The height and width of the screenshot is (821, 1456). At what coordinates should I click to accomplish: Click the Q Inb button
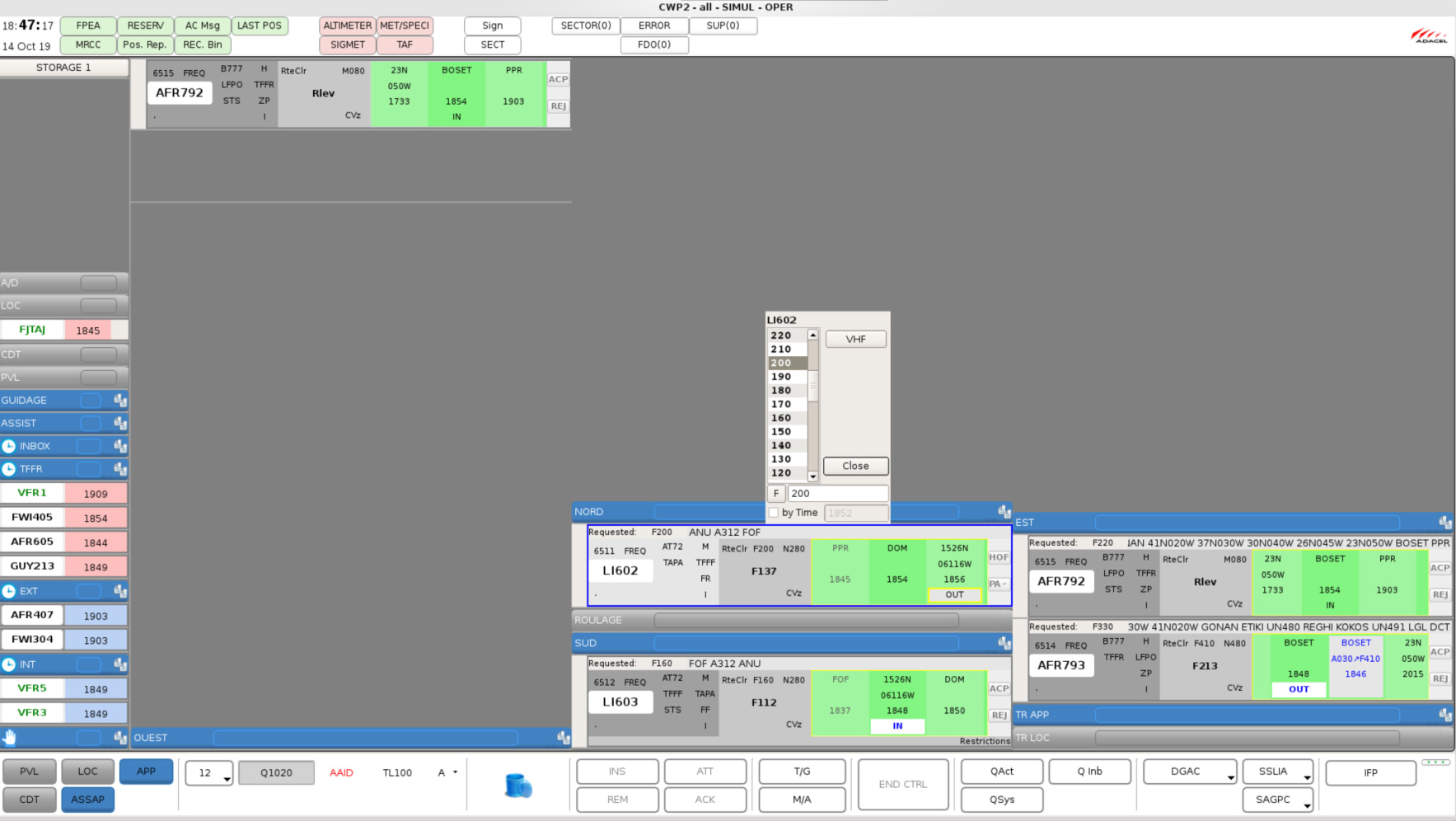pyautogui.click(x=1089, y=772)
